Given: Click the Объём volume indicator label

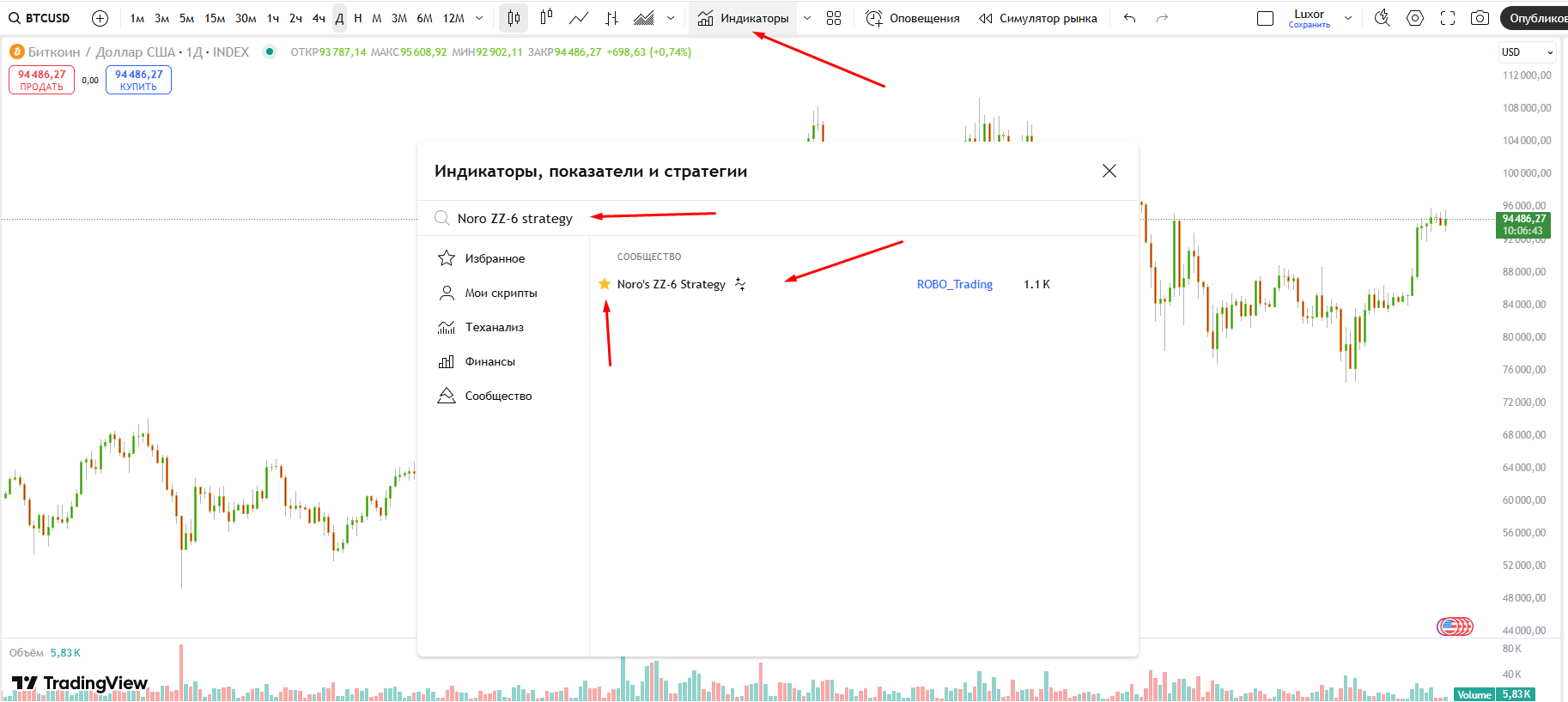Looking at the screenshot, I should point(27,653).
